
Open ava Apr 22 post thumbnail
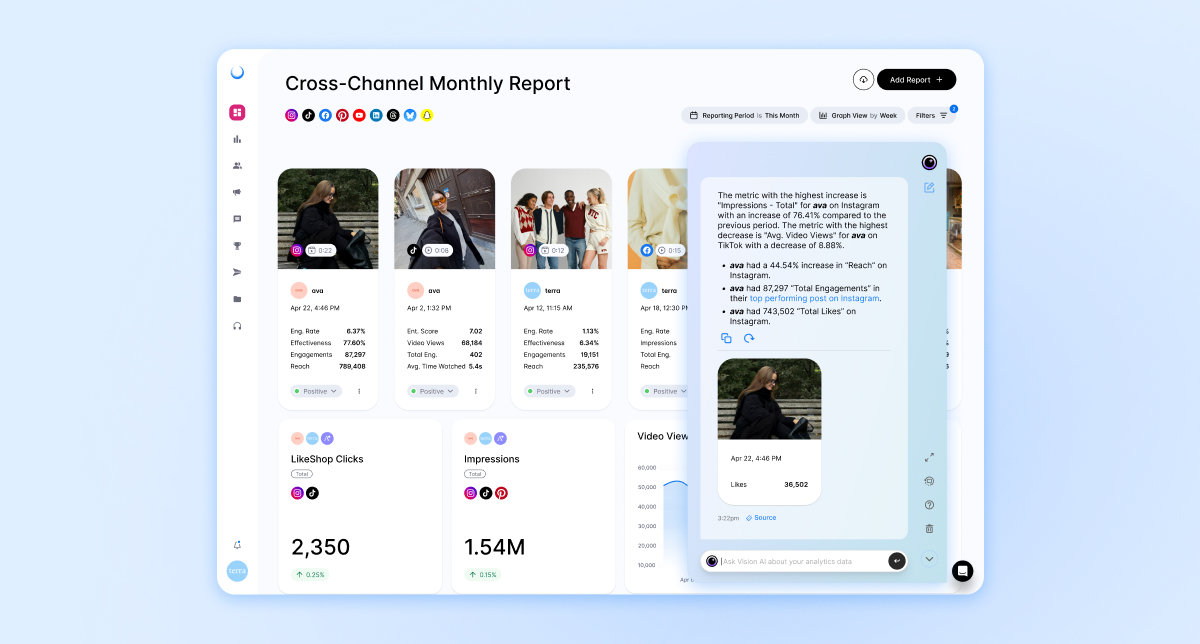[328, 219]
